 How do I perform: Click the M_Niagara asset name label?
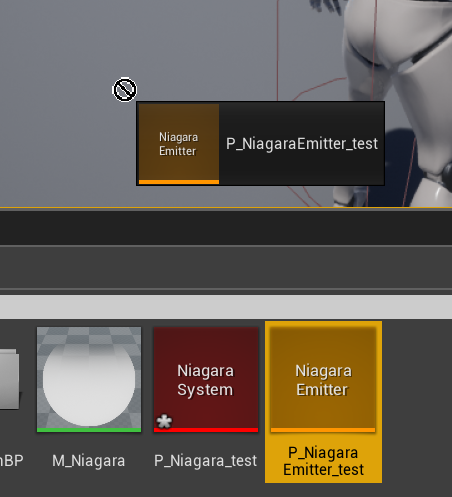coord(89,461)
